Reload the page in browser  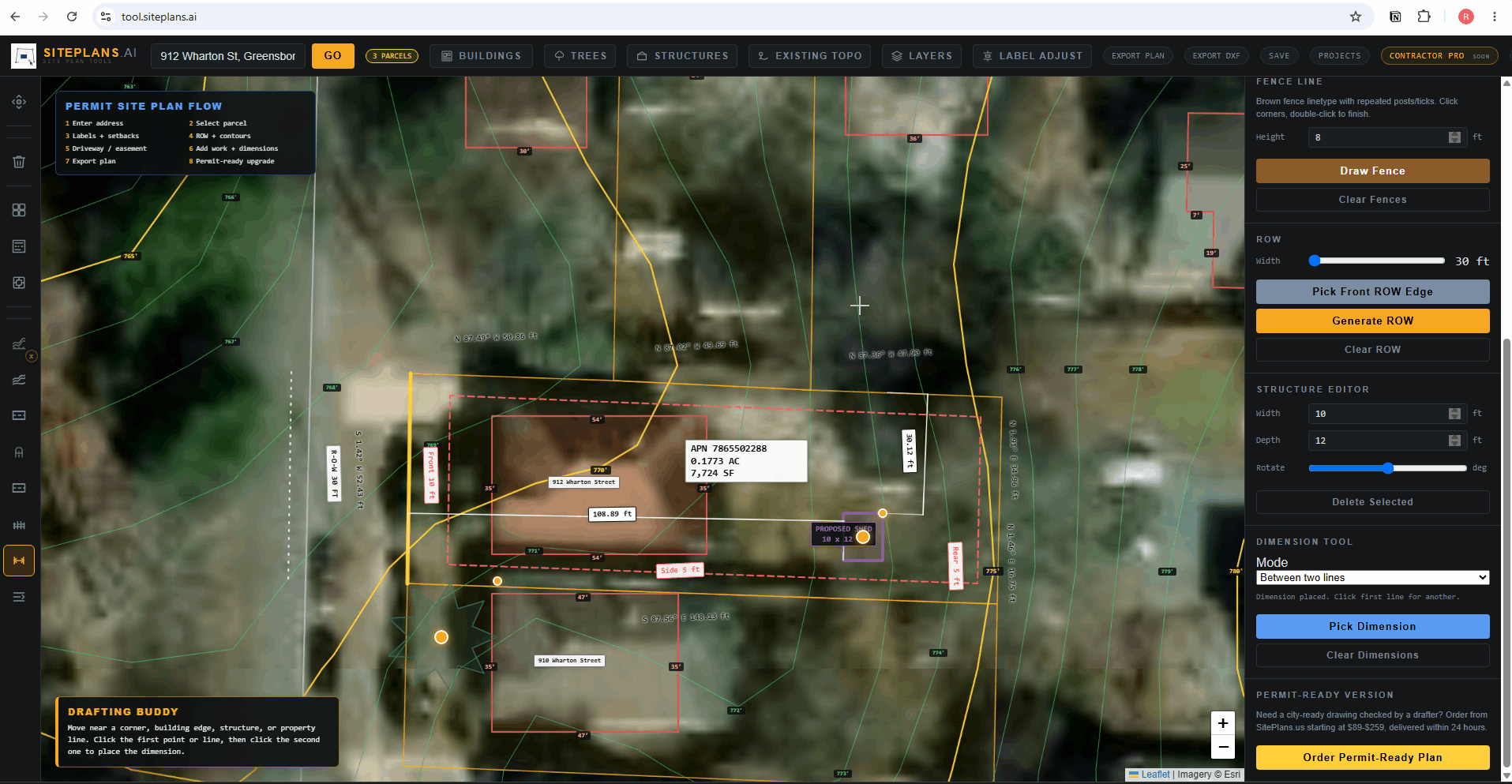72,17
